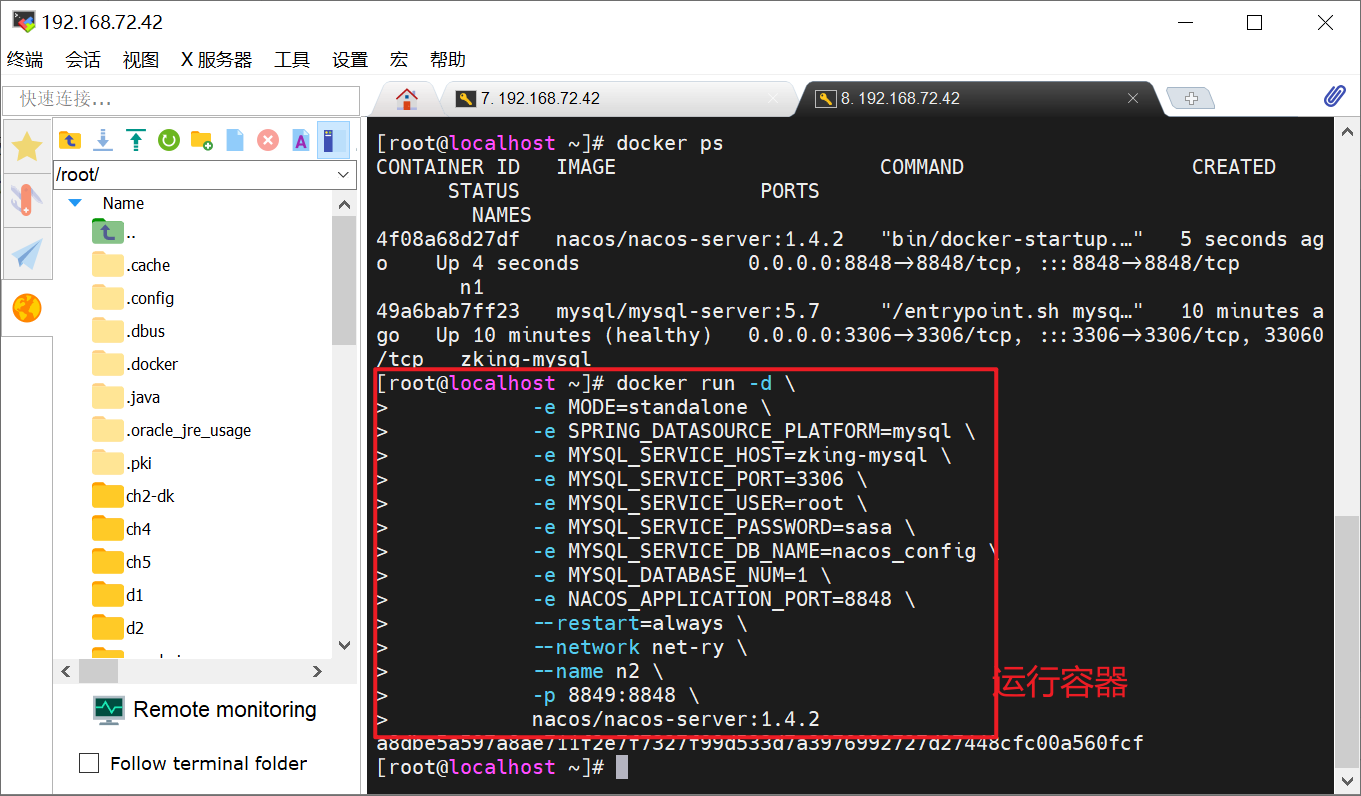Open the 帮助 menu
The width and height of the screenshot is (1361, 796).
click(x=448, y=60)
